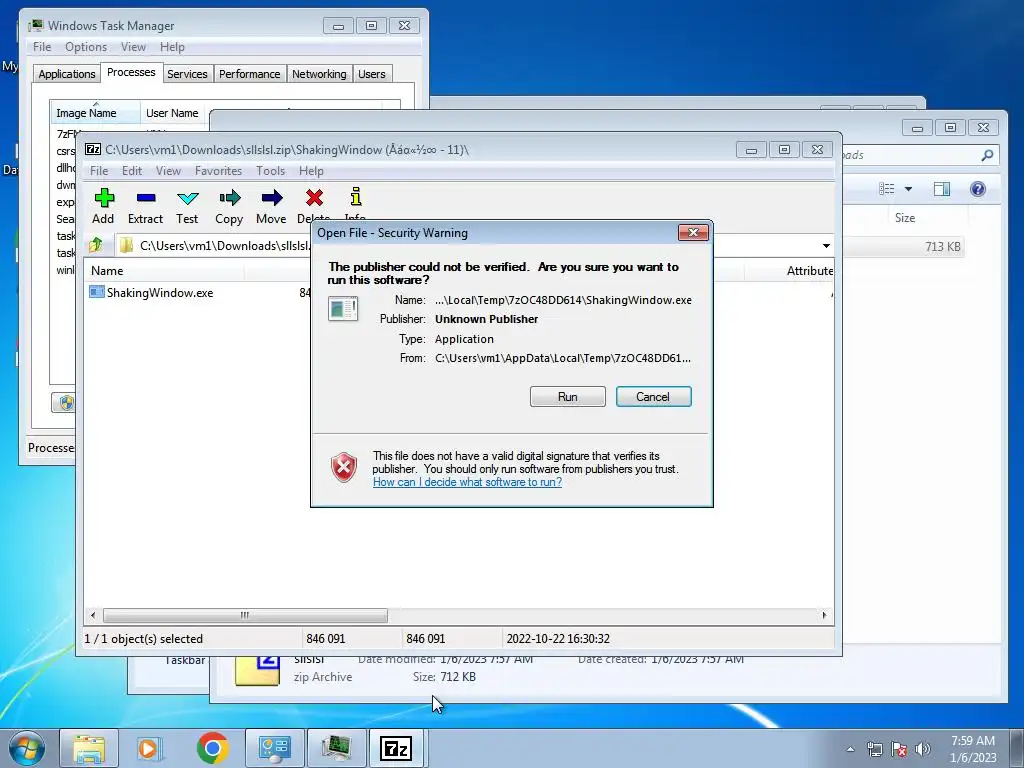Open the Task Manager Help menu
This screenshot has height=768, width=1024.
tap(172, 47)
